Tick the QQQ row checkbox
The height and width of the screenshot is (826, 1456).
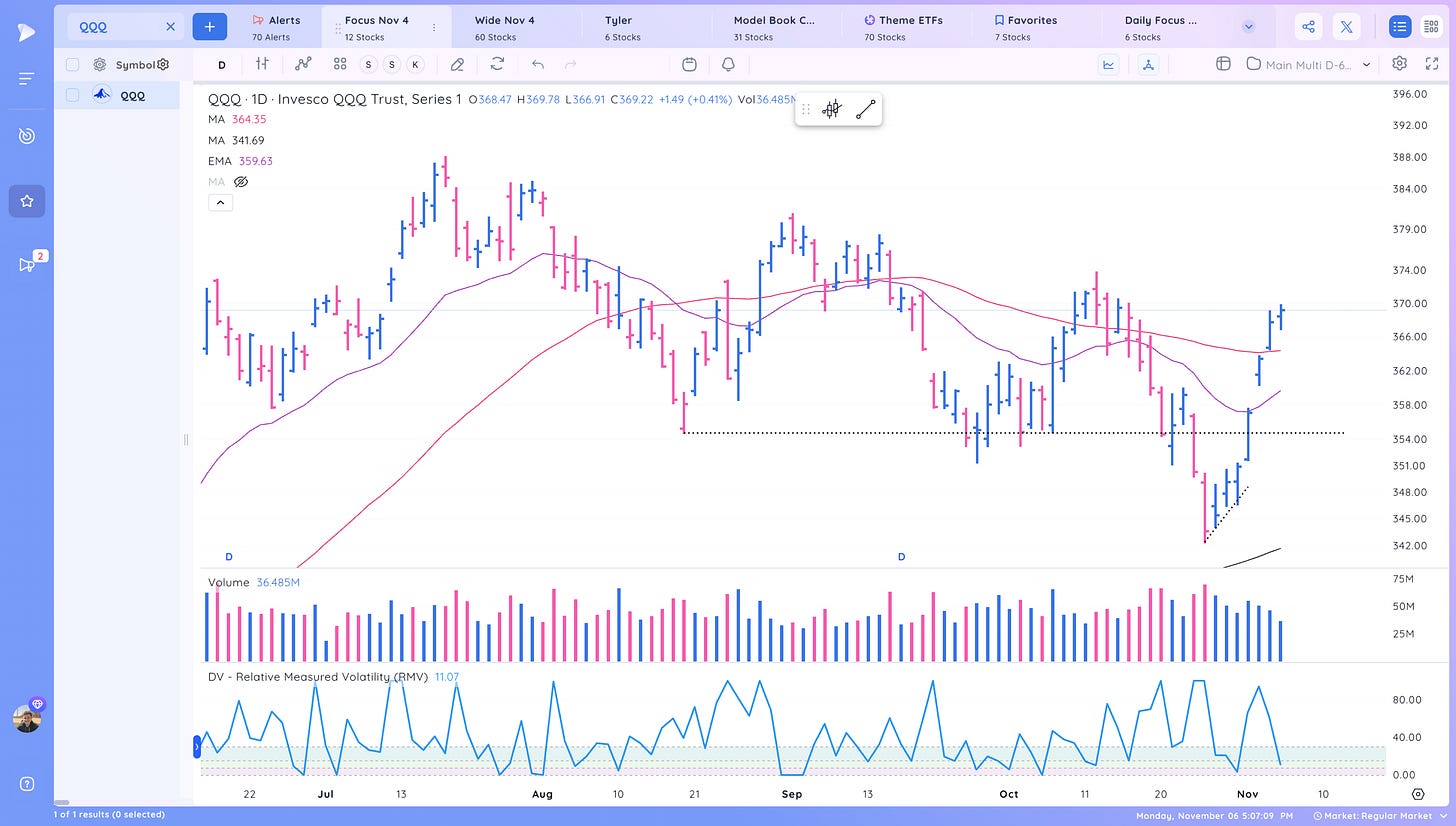[72, 96]
